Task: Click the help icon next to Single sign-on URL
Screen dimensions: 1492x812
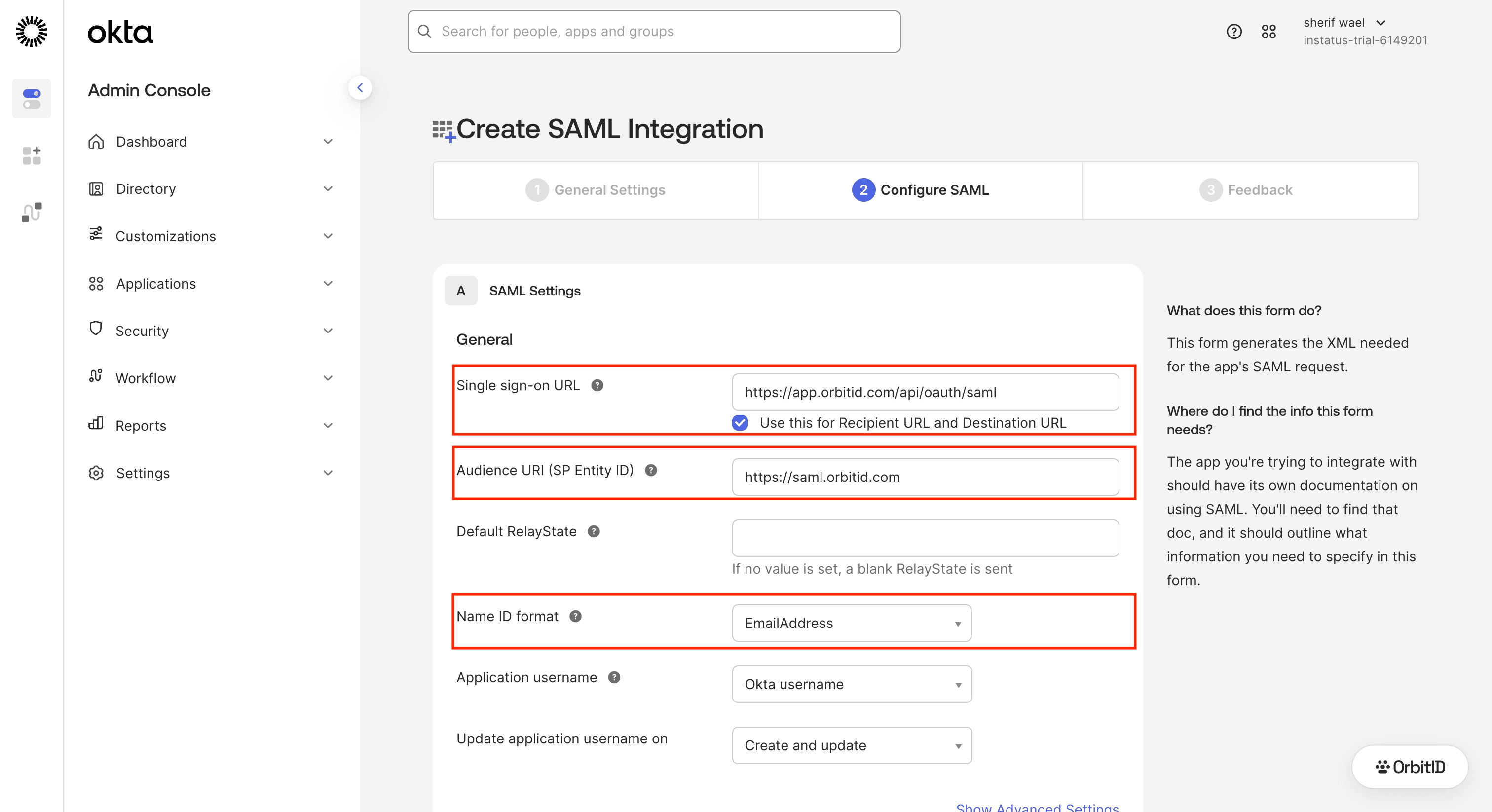Action: point(597,385)
